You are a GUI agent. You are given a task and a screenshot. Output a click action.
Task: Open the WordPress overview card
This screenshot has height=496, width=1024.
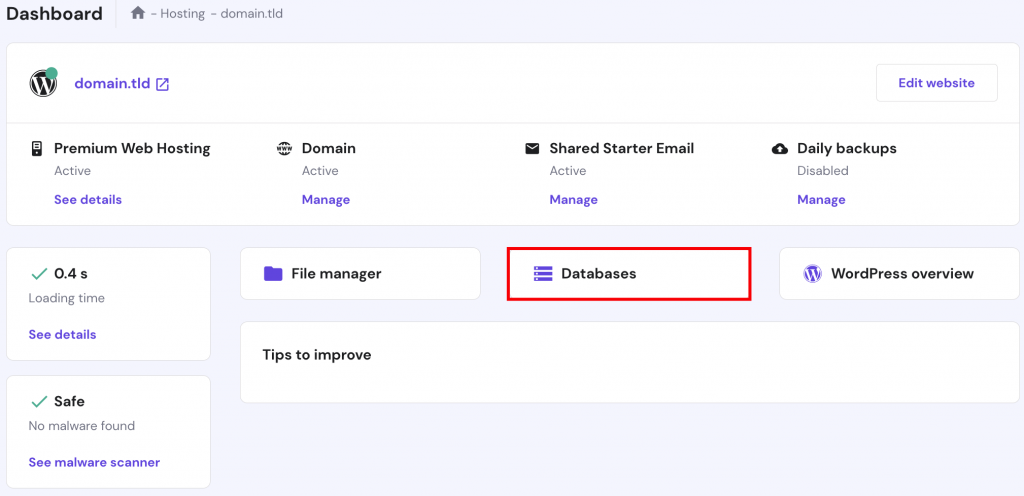[x=899, y=273]
